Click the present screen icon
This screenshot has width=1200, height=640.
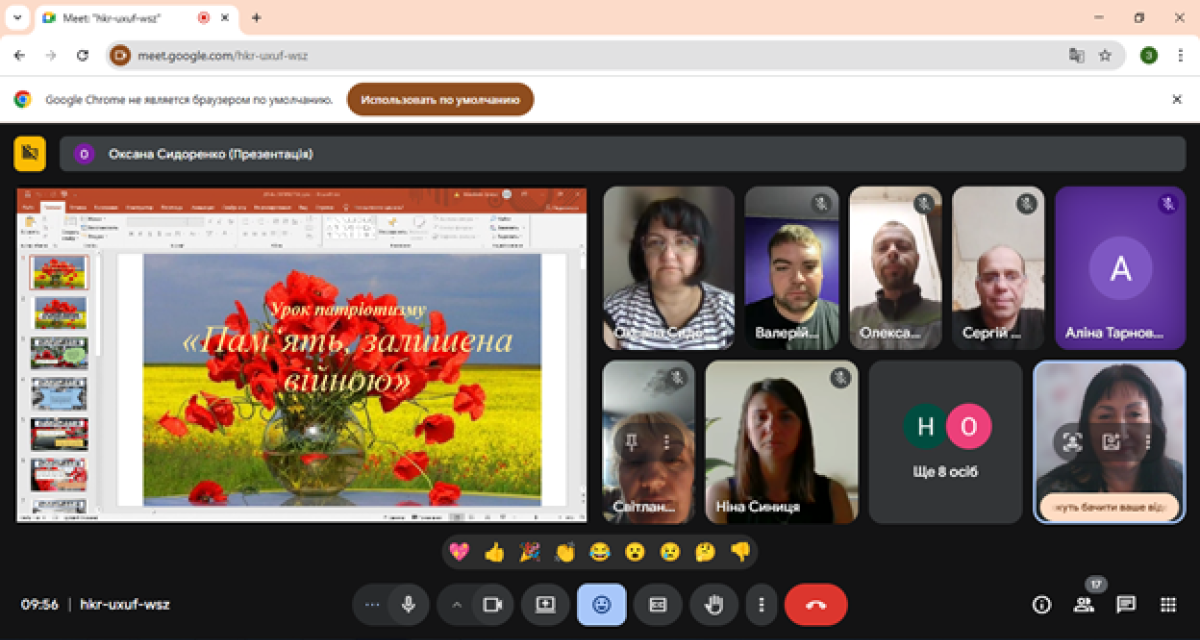point(545,605)
